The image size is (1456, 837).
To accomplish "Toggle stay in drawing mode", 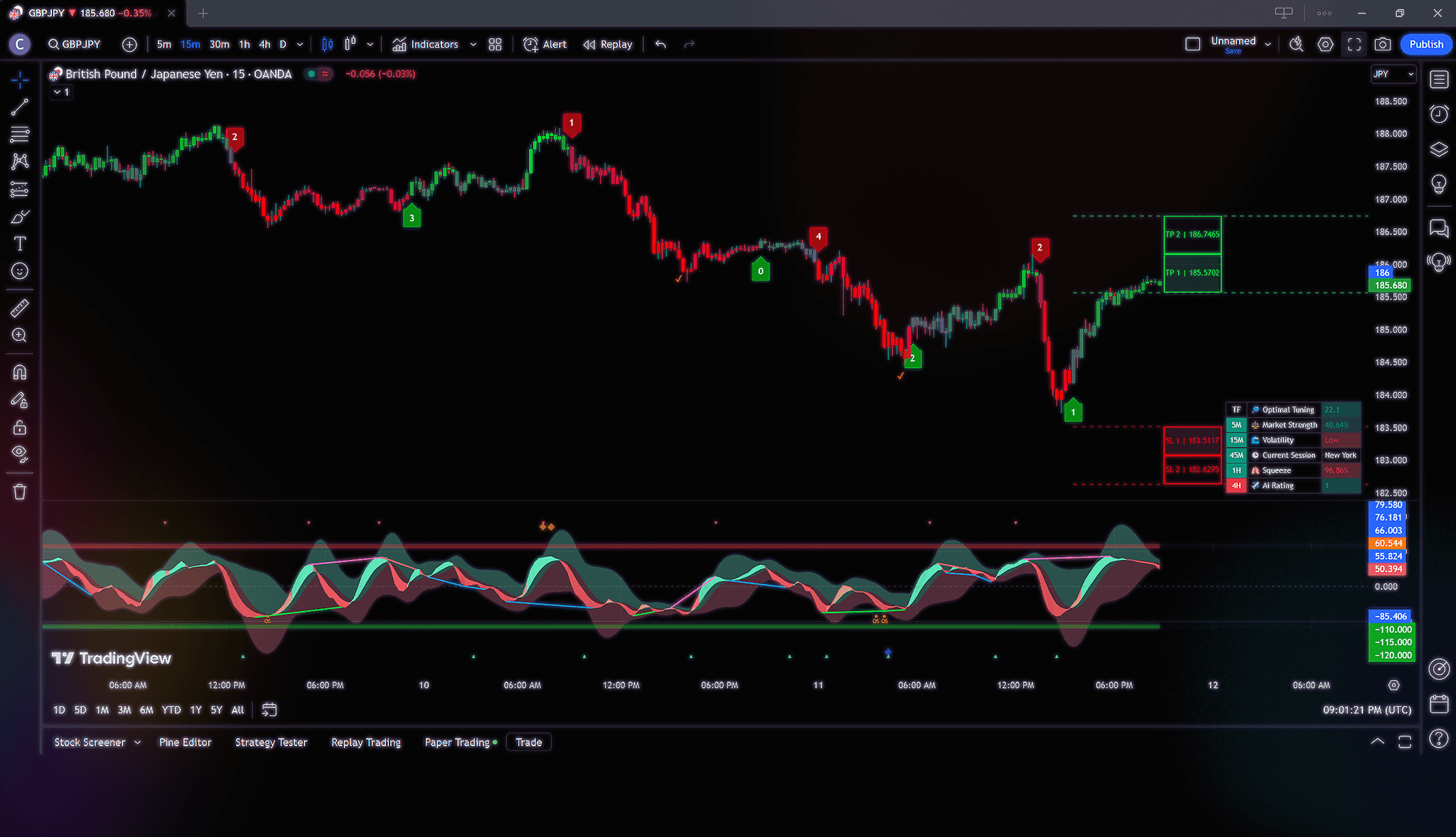I will click(20, 400).
